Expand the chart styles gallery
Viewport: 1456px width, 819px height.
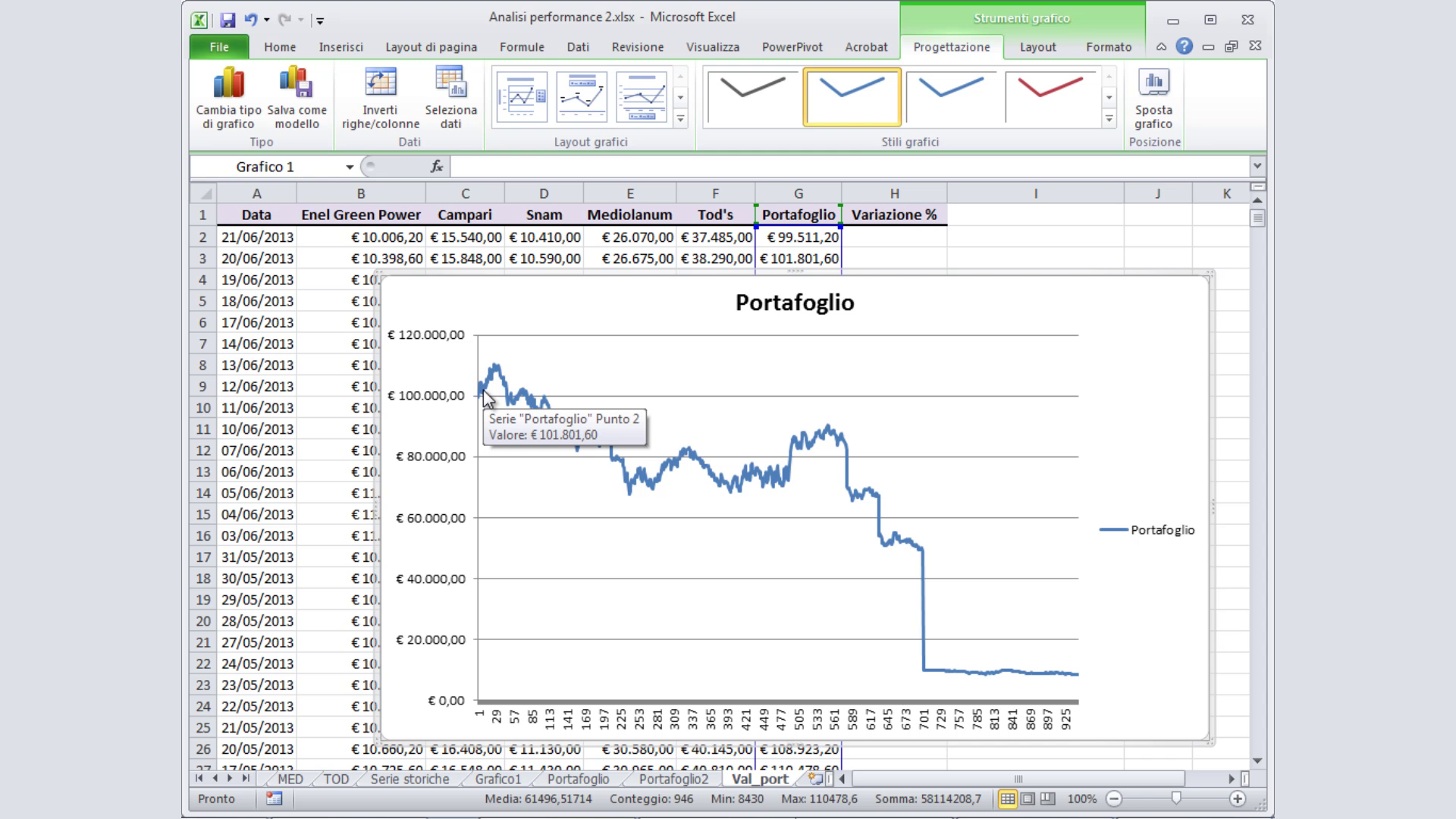[1109, 118]
